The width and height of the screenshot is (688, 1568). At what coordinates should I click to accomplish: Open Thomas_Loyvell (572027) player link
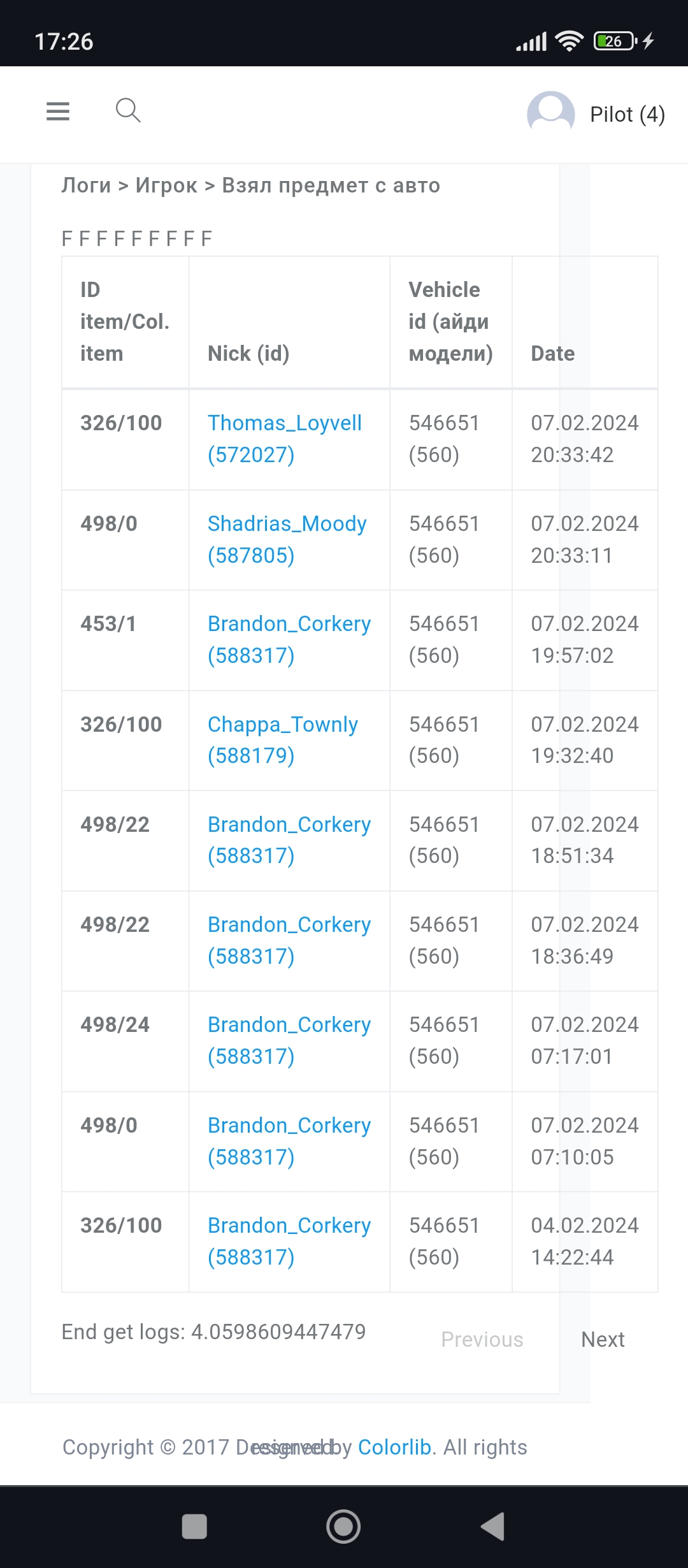coord(284,439)
